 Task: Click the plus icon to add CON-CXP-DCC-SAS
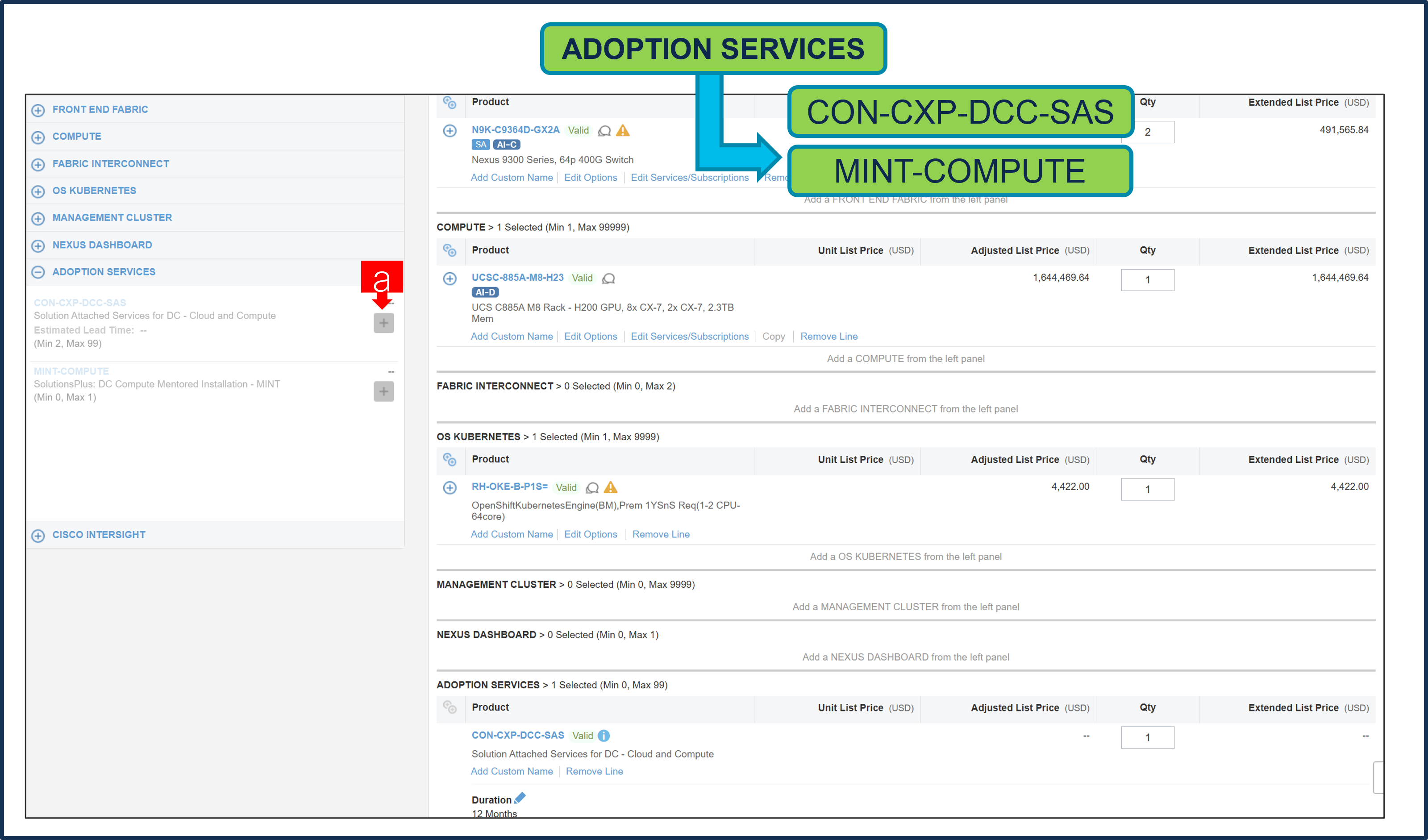383,322
